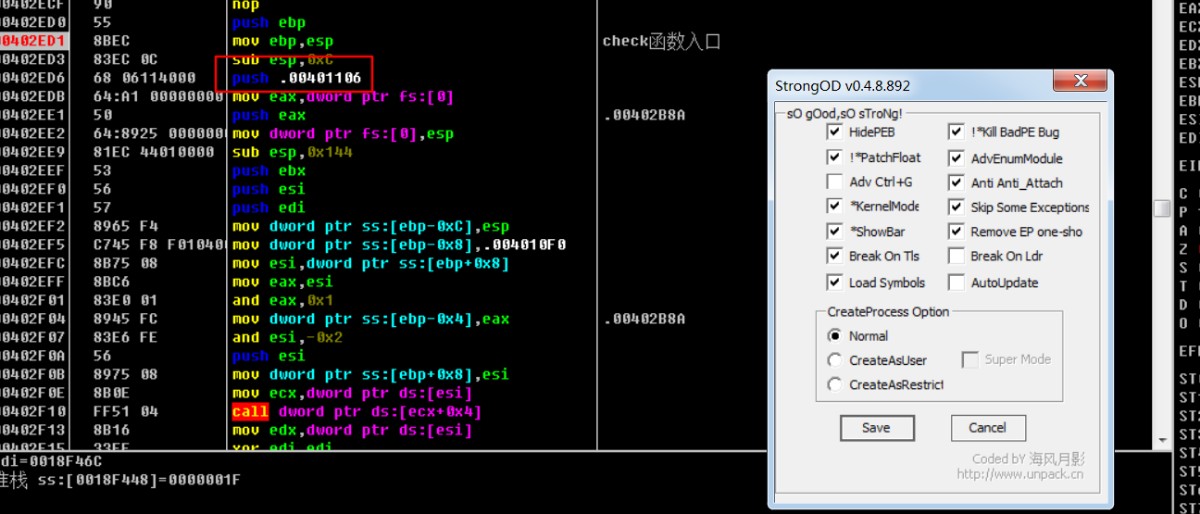The height and width of the screenshot is (514, 1200).
Task: Click hex bytes '8965 F4'
Action: (124, 226)
